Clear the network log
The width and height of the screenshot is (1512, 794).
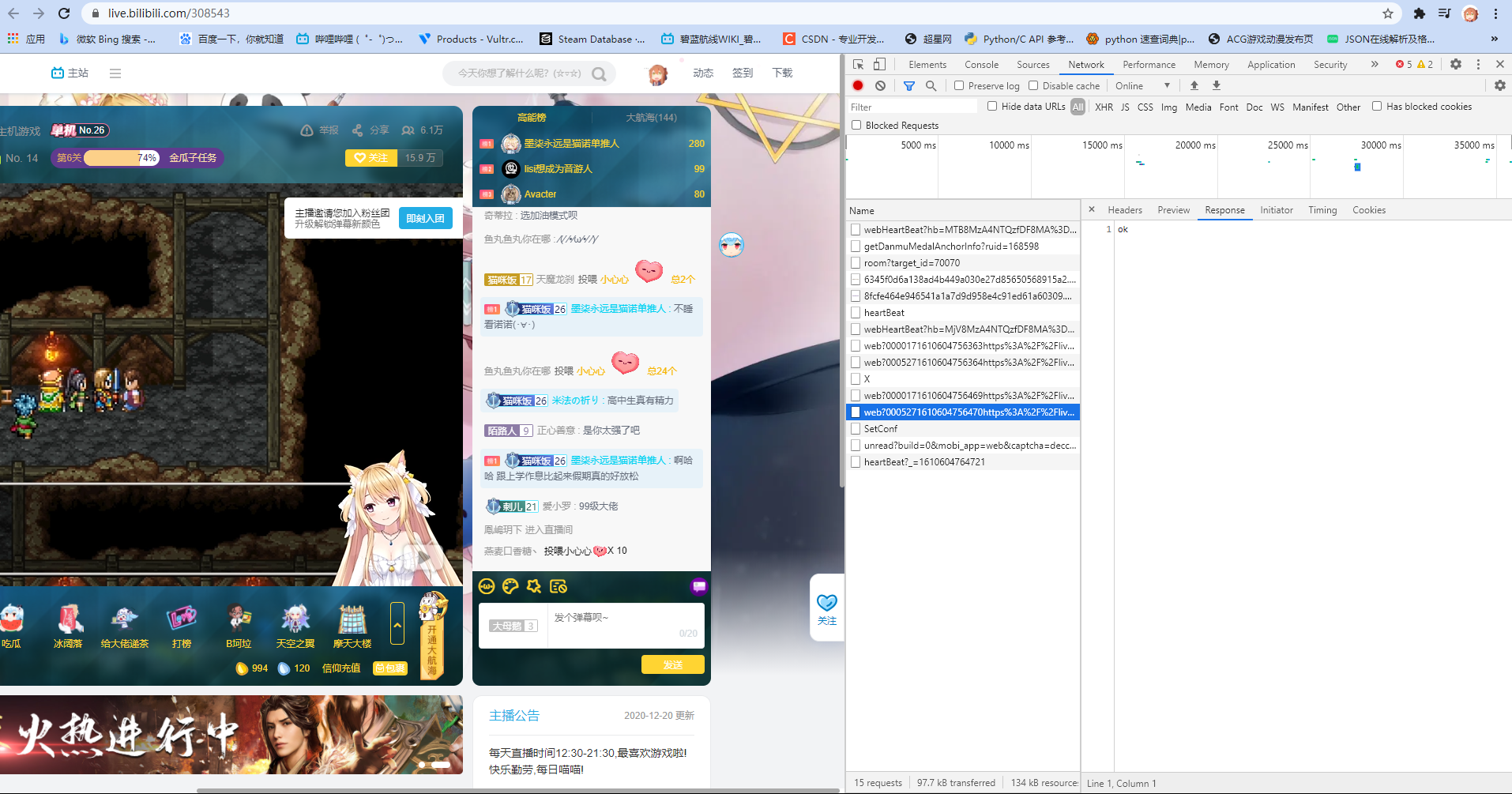(x=880, y=85)
